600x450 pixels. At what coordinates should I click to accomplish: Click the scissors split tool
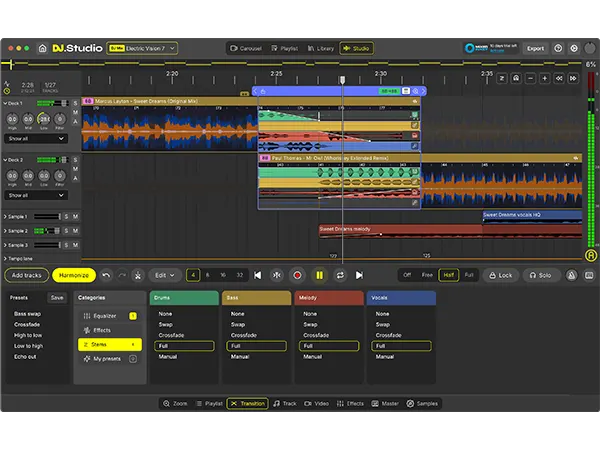pos(138,275)
